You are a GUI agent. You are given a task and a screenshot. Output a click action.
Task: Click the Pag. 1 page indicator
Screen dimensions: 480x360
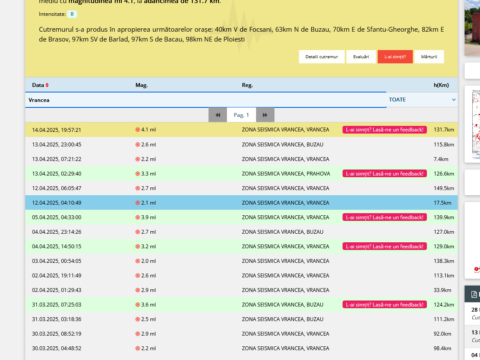(241, 115)
